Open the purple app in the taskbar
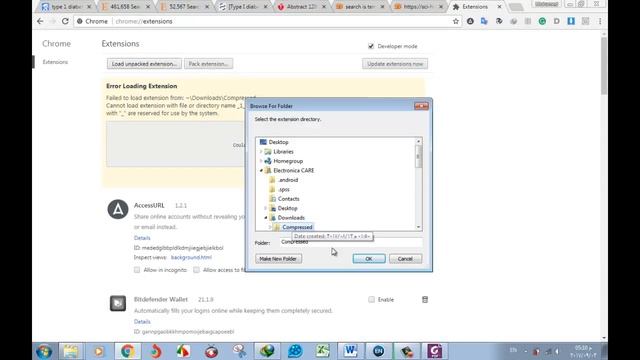Image resolution: width=640 pixels, height=360 pixels. coord(434,351)
